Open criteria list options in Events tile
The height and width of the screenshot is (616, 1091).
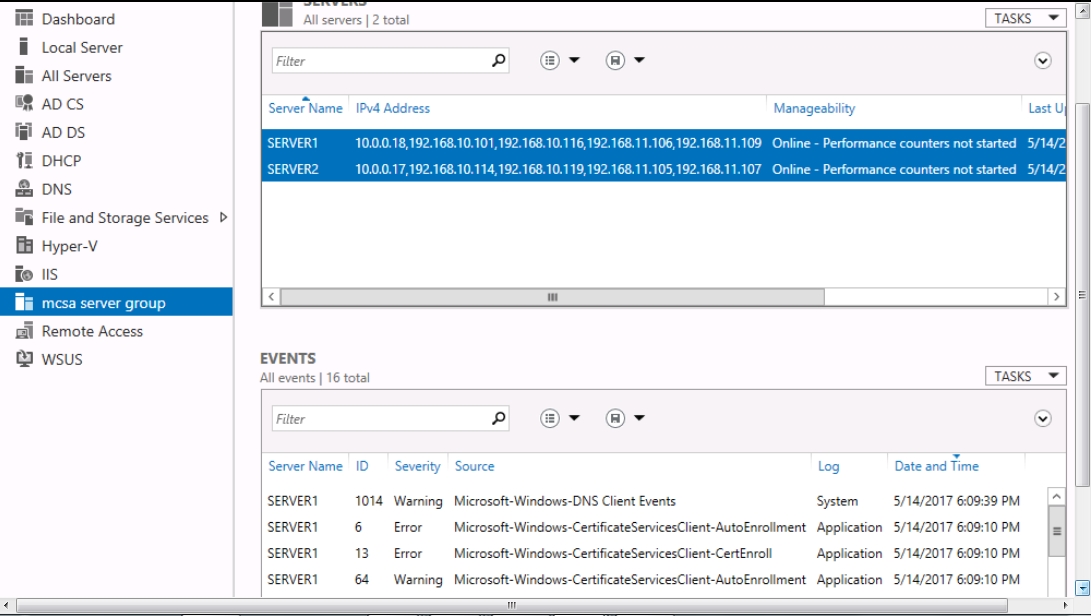coord(550,418)
